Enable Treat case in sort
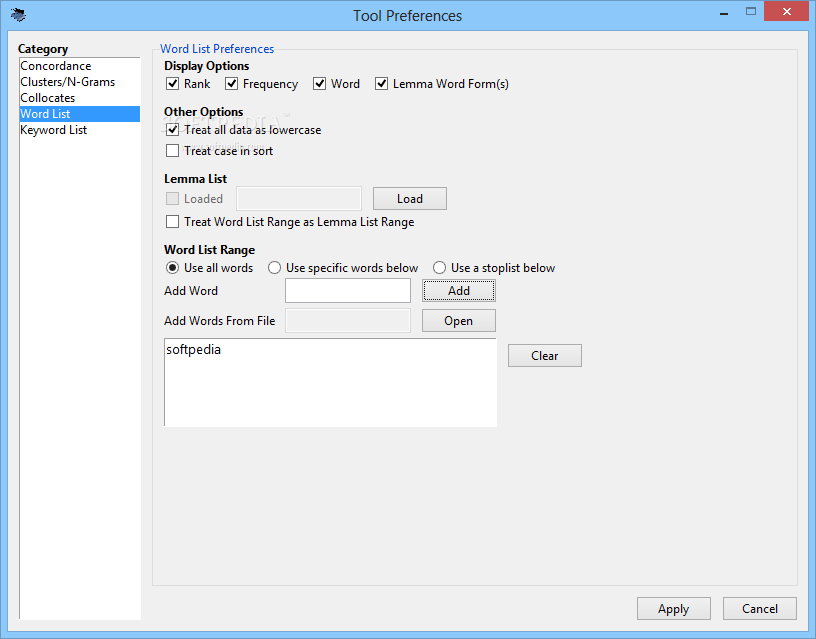 [x=172, y=151]
